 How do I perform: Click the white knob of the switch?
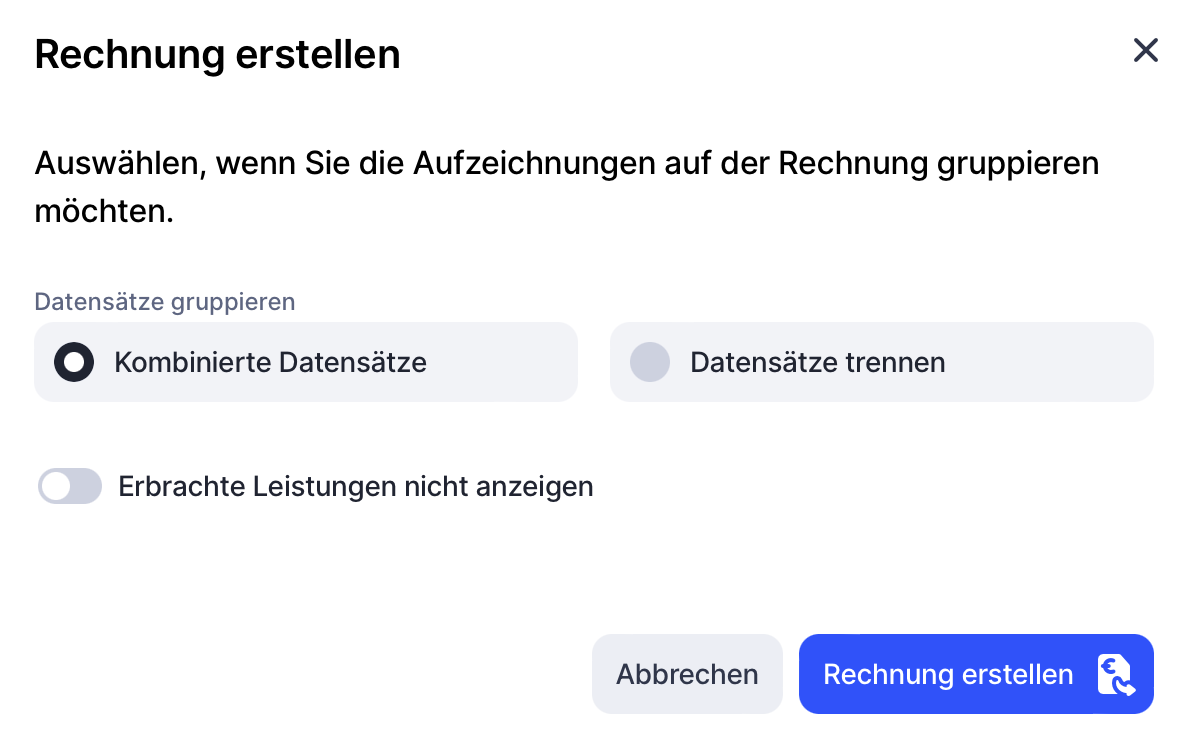click(56, 487)
